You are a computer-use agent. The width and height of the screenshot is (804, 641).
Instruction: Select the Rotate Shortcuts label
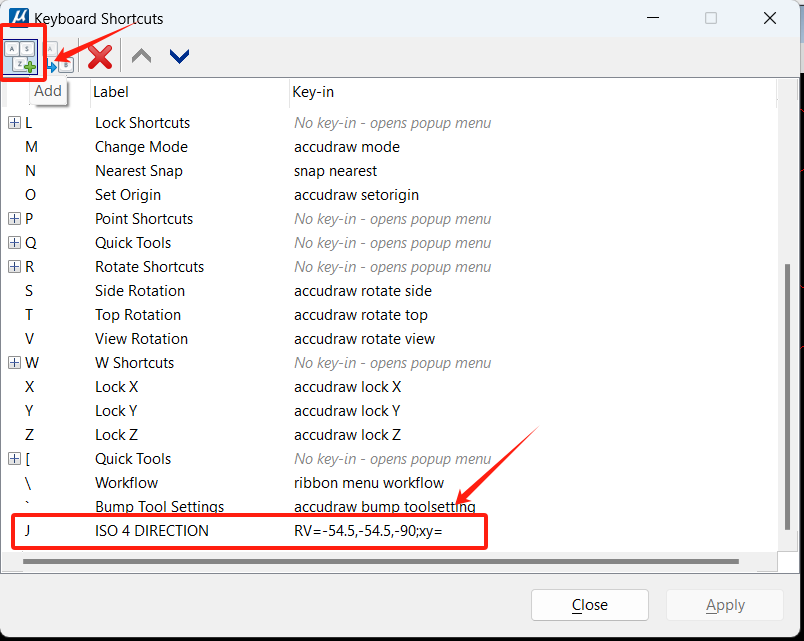click(x=150, y=267)
